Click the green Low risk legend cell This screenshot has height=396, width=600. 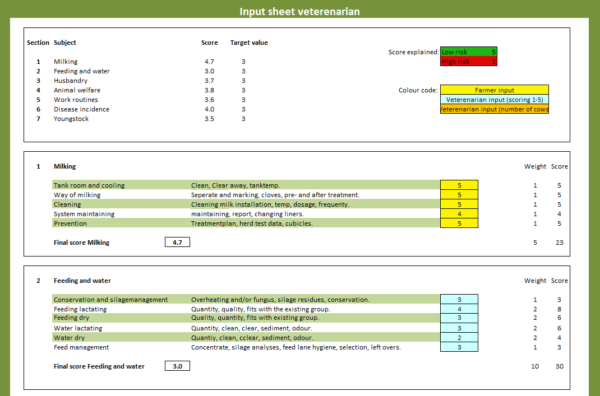point(469,52)
